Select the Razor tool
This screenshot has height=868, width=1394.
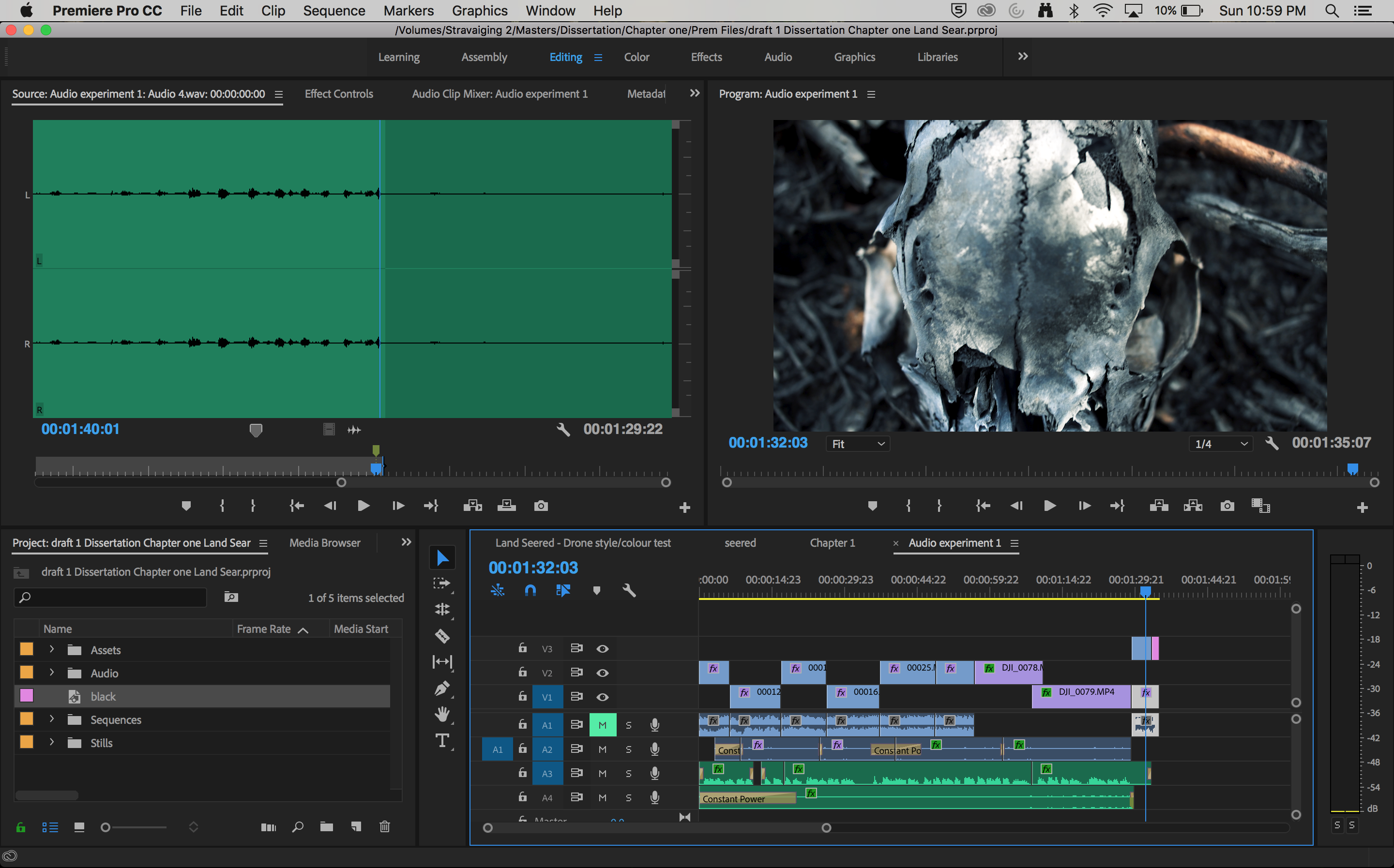441,635
